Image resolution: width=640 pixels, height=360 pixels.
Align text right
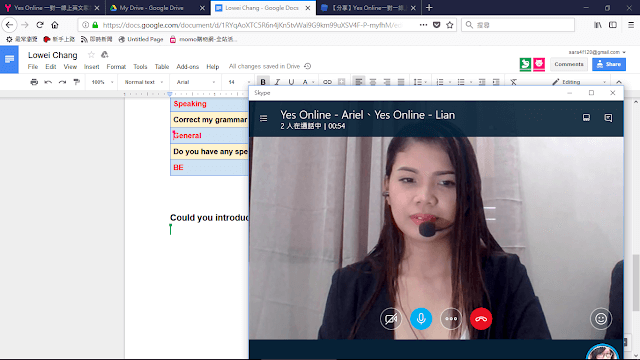click(x=387, y=82)
